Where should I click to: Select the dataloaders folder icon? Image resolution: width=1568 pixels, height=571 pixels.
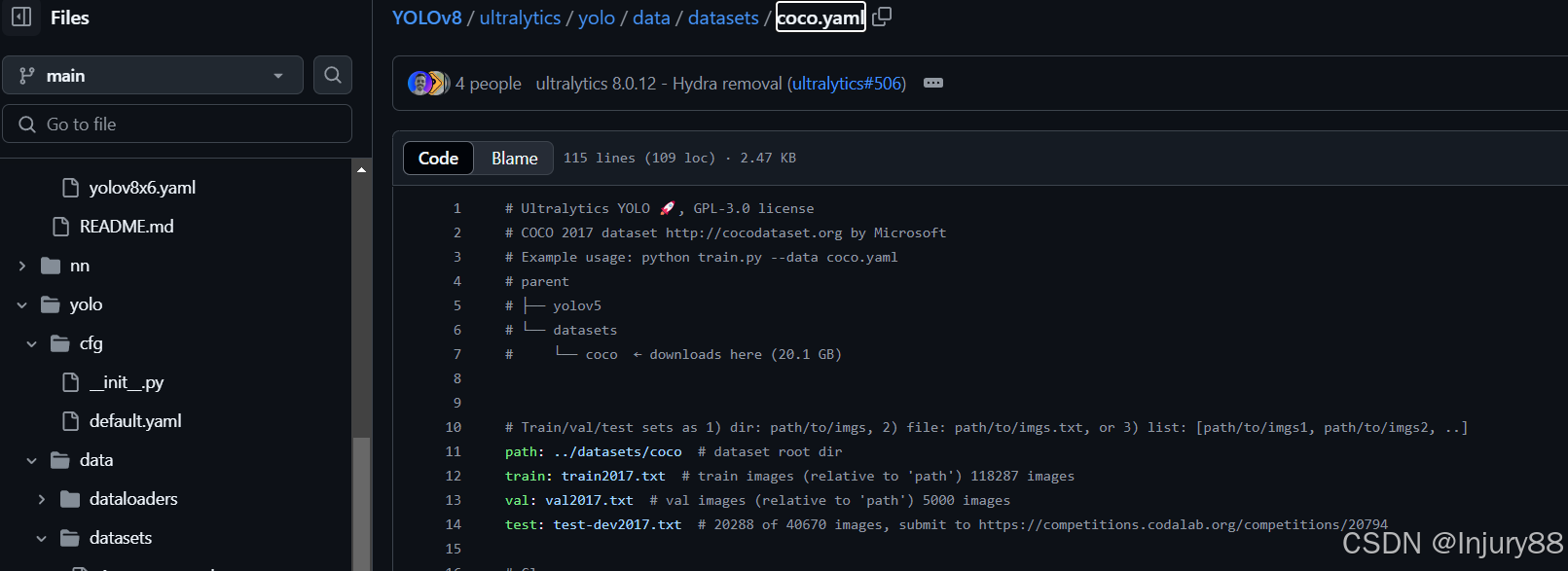(70, 499)
